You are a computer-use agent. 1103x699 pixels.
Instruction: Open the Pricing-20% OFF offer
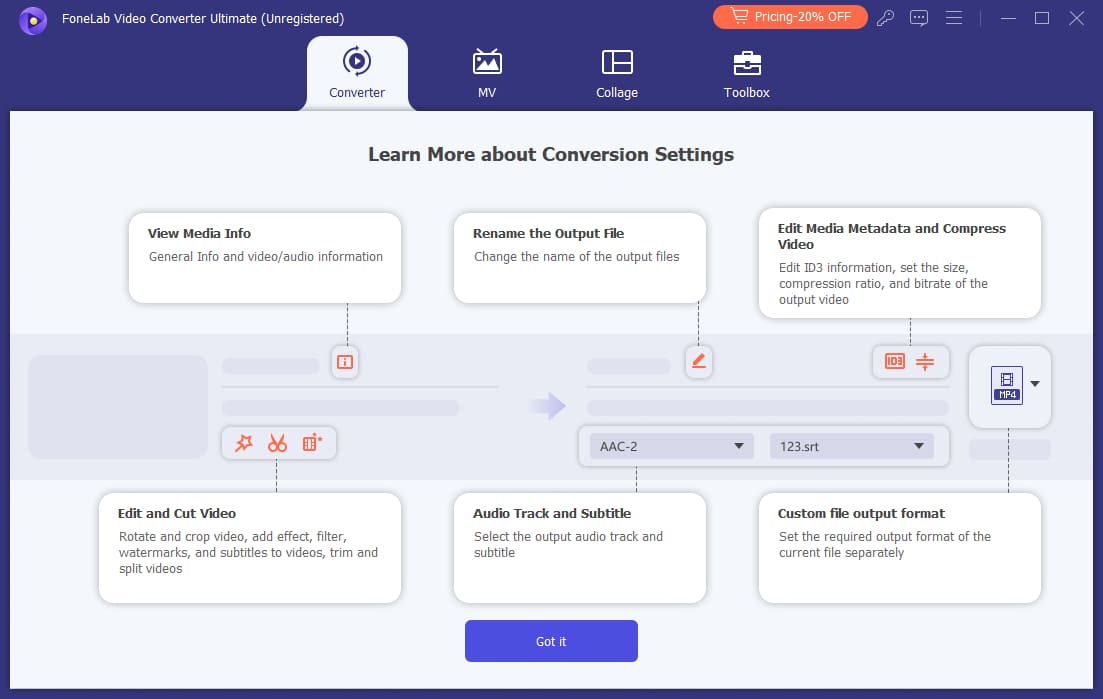click(790, 17)
